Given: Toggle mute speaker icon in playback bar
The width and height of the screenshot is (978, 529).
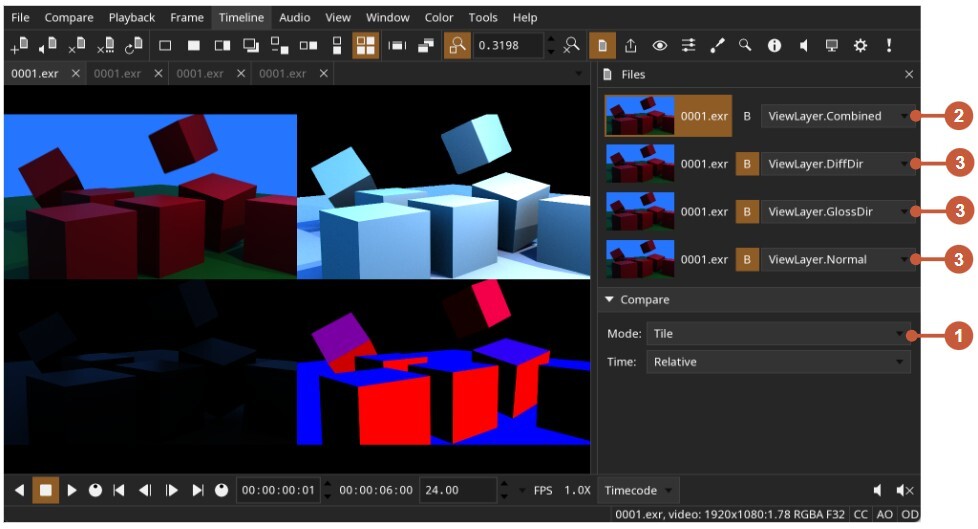Looking at the screenshot, I should coord(904,490).
